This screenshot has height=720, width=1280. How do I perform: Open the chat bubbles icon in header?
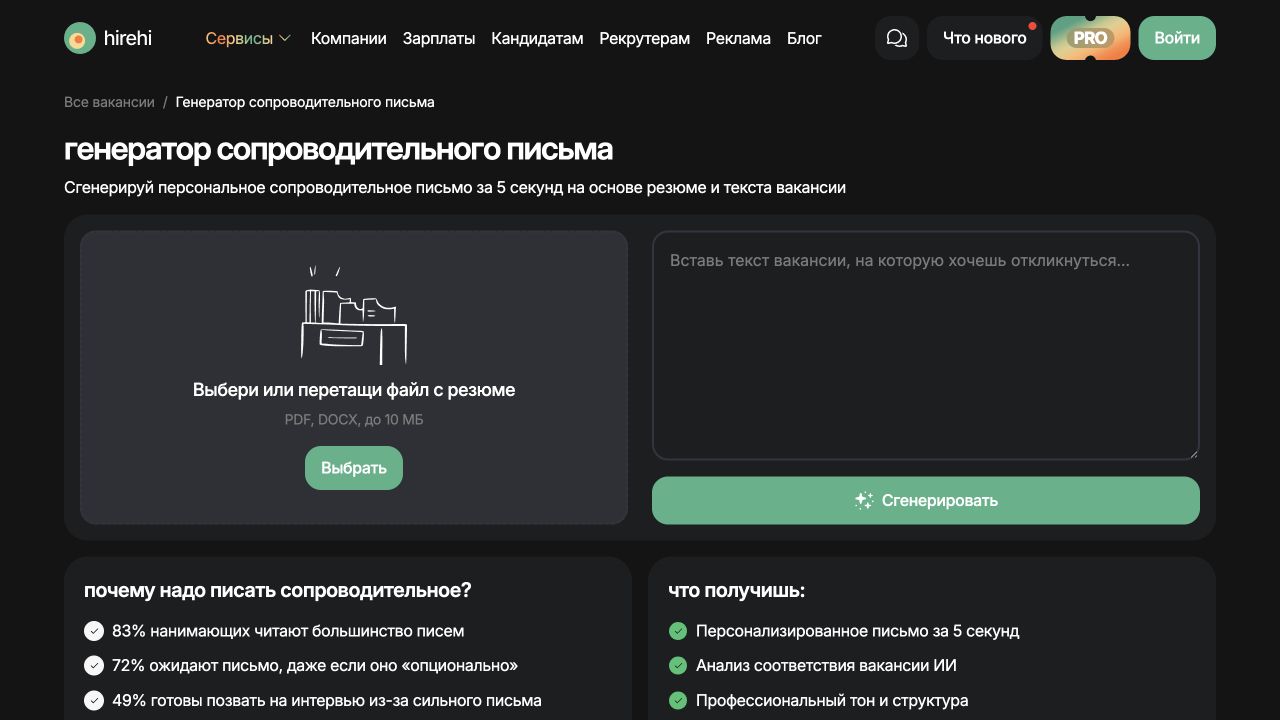pyautogui.click(x=897, y=38)
